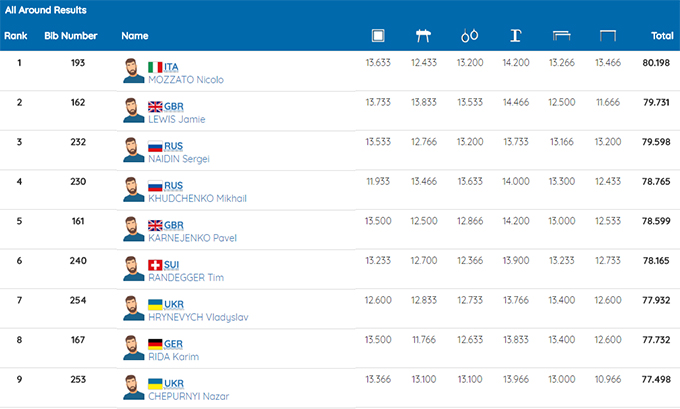Click the GBR link for Karnejenko
Screen dimensions: 680x409
[x=175, y=225]
